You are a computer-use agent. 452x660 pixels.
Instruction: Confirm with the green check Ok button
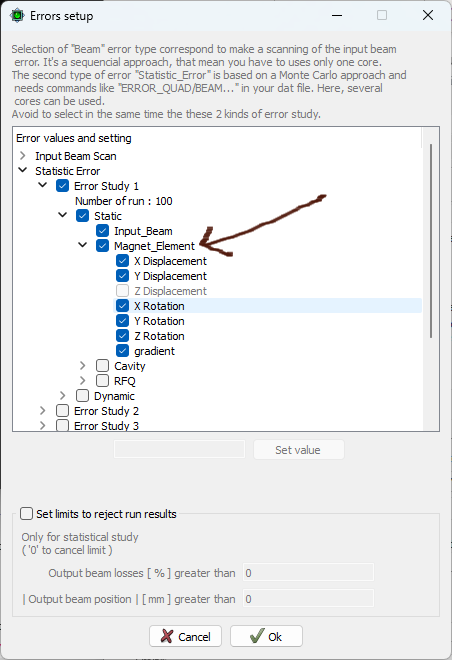click(266, 636)
